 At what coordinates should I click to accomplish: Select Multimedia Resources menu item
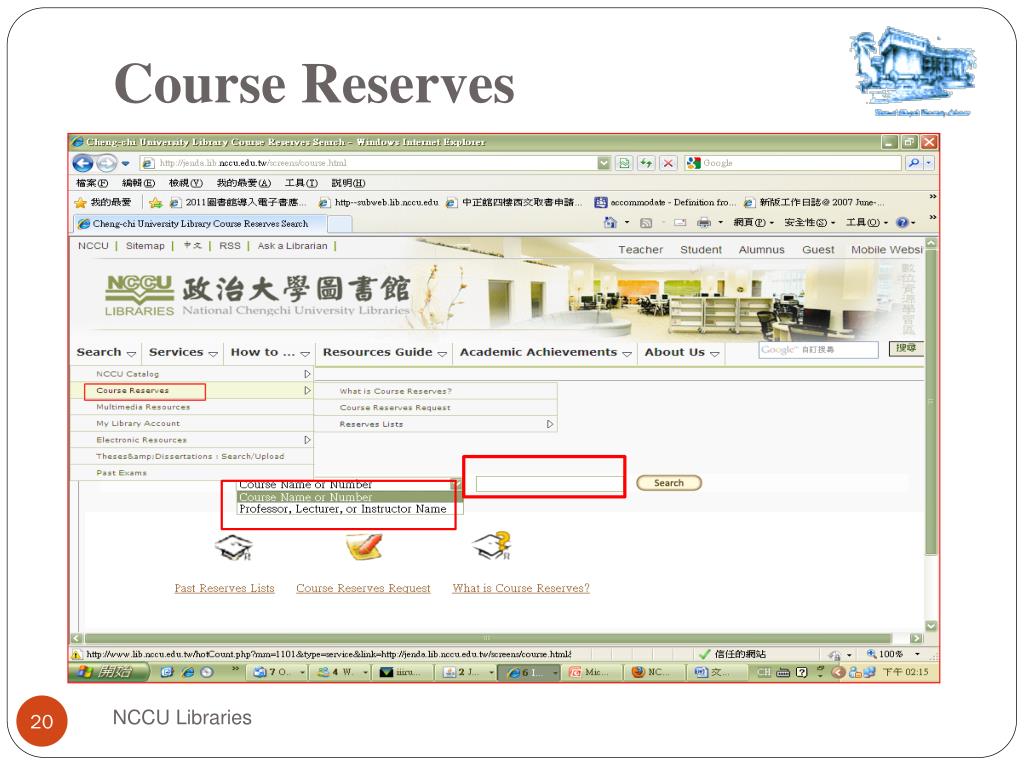(x=143, y=407)
